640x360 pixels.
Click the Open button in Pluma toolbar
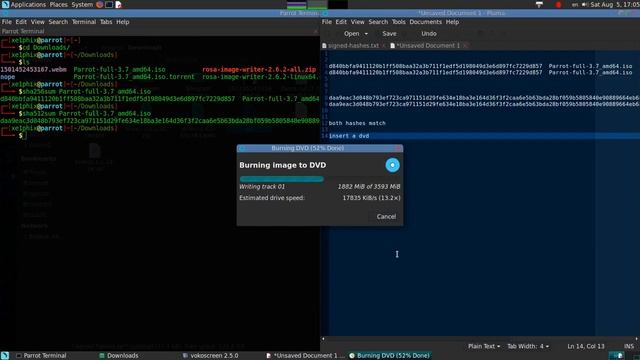tap(351, 34)
